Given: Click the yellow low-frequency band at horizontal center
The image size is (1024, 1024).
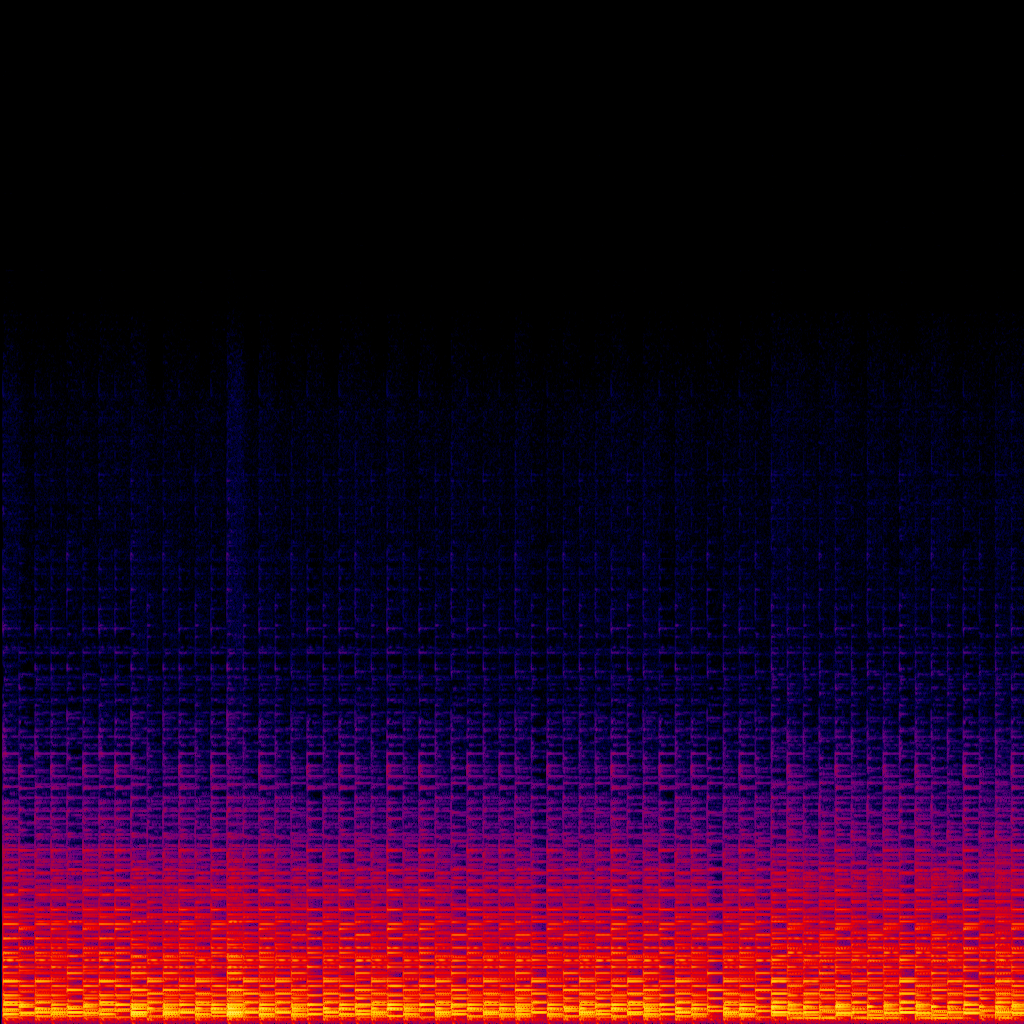Looking at the screenshot, I should [512, 1005].
